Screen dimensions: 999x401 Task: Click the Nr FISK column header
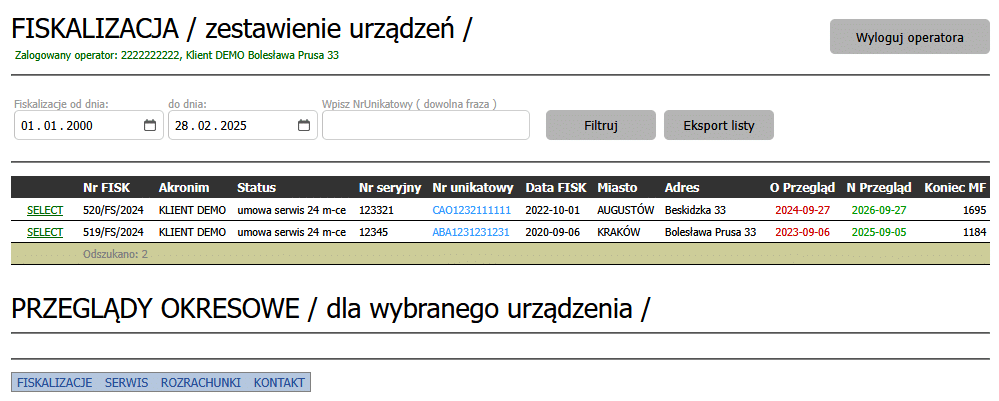tap(106, 187)
